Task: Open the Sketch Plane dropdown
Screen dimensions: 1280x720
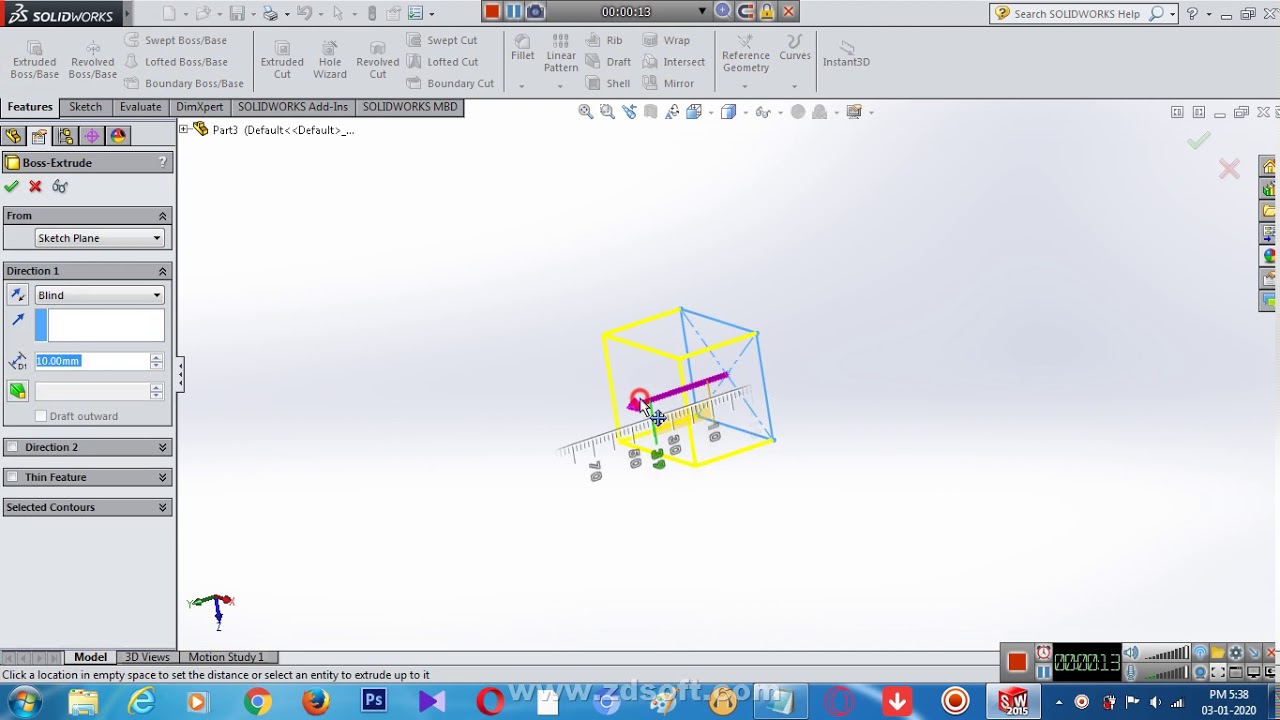Action: (99, 238)
